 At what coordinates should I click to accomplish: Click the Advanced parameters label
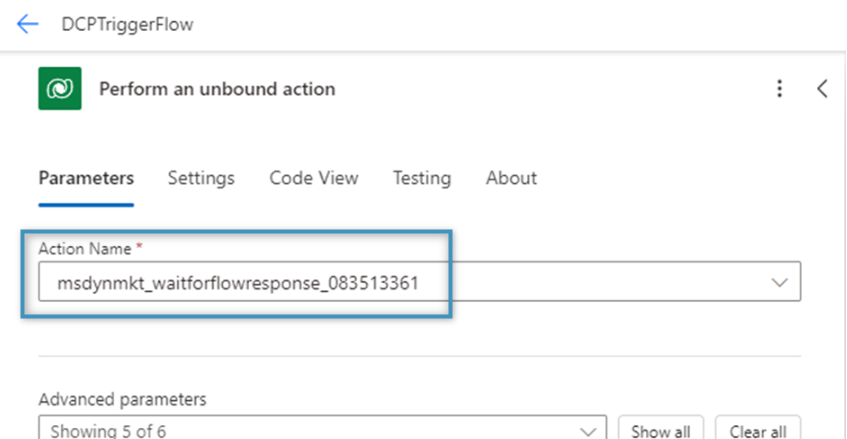[122, 399]
